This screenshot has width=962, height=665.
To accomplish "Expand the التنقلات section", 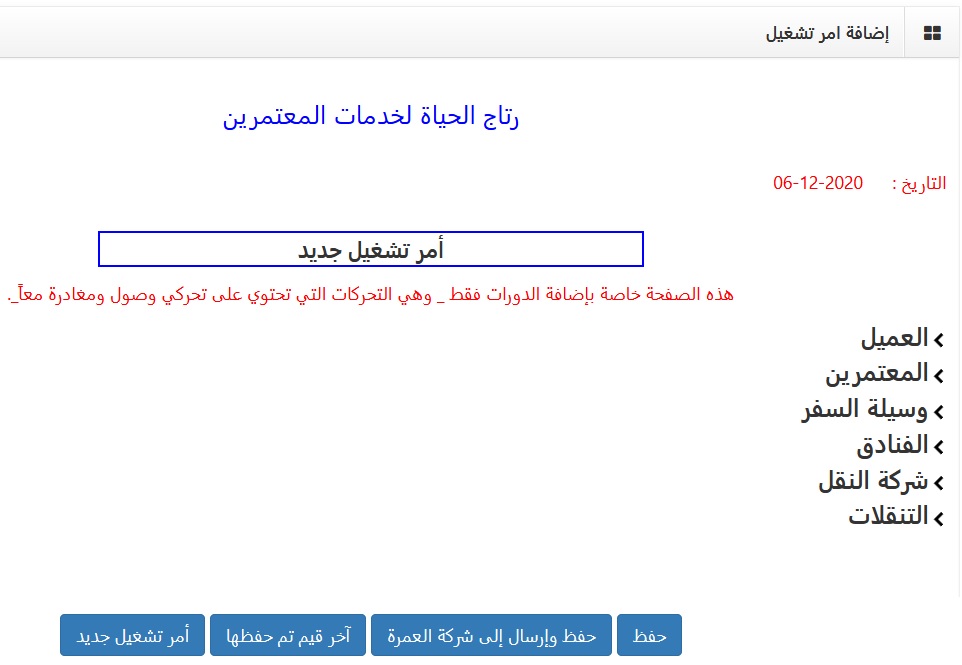I will [x=888, y=517].
